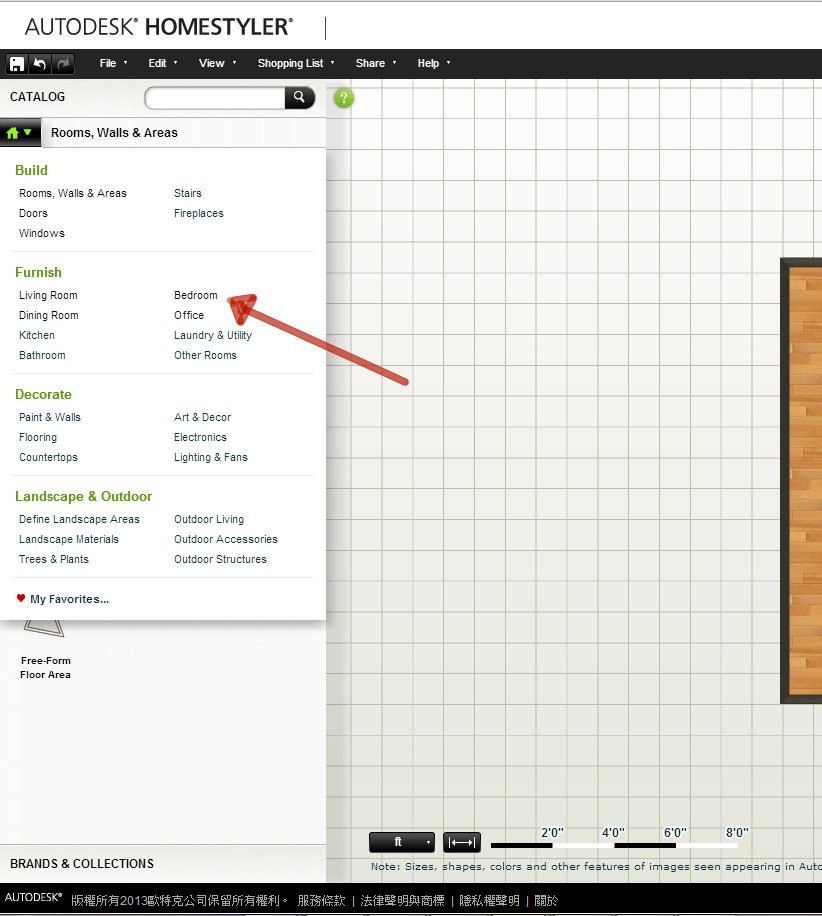Screen dimensions: 822x916
Task: Click the 關於 footer link
Action: point(546,901)
